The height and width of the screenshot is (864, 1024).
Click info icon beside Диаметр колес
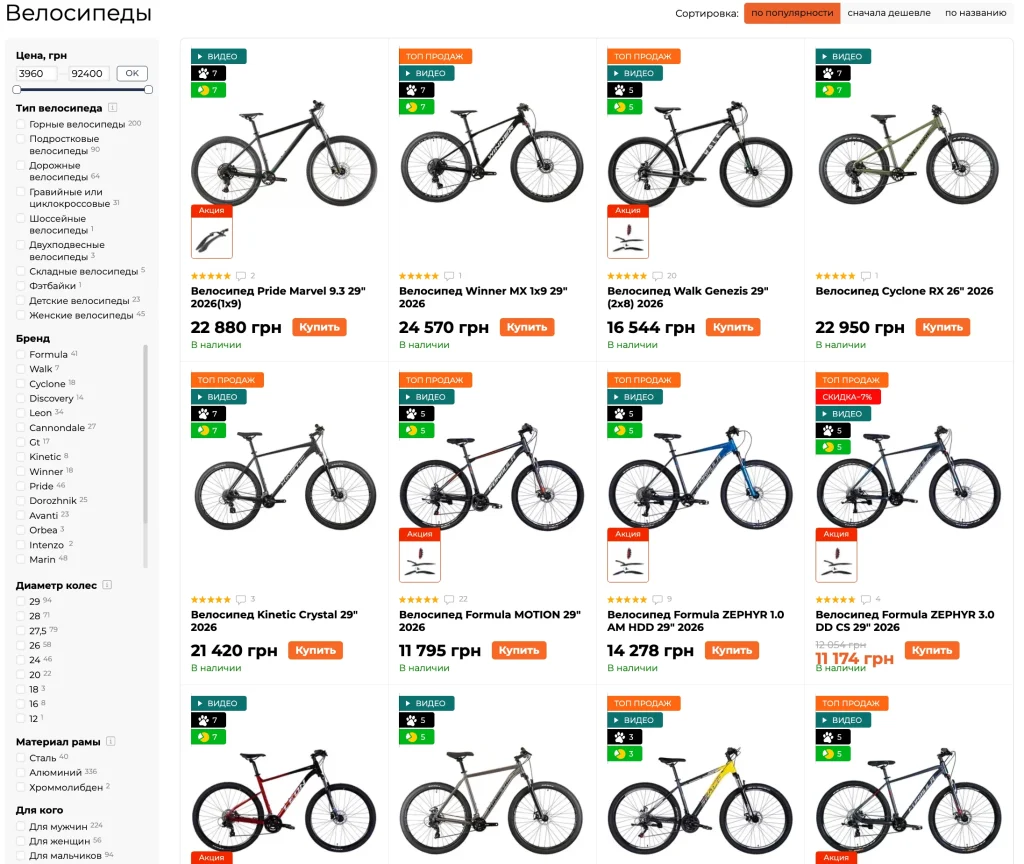pos(107,585)
